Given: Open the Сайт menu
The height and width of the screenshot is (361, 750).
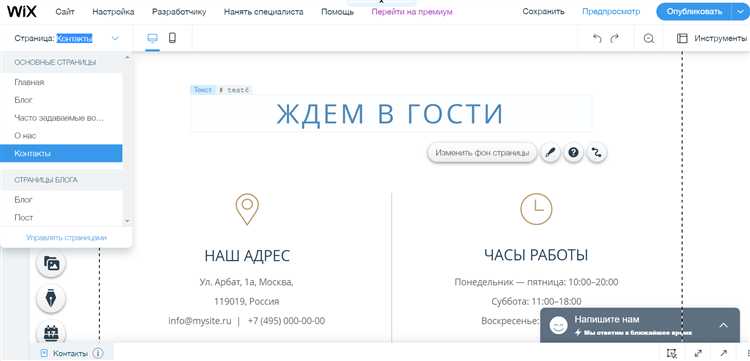Looking at the screenshot, I should tap(65, 12).
